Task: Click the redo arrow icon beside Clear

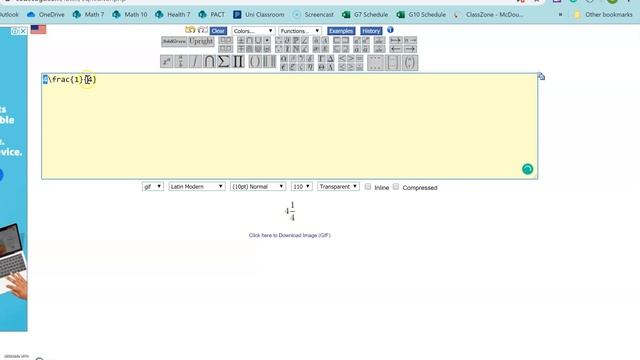Action: tap(203, 30)
